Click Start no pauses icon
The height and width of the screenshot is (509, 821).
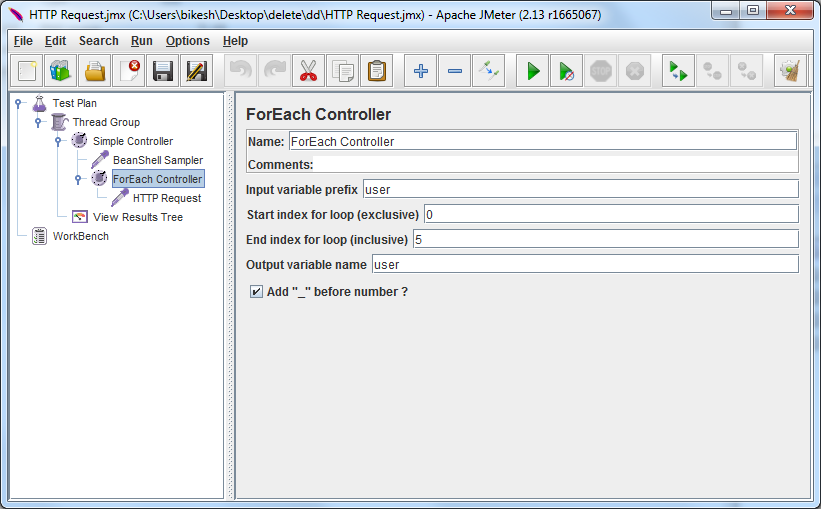pos(567,71)
